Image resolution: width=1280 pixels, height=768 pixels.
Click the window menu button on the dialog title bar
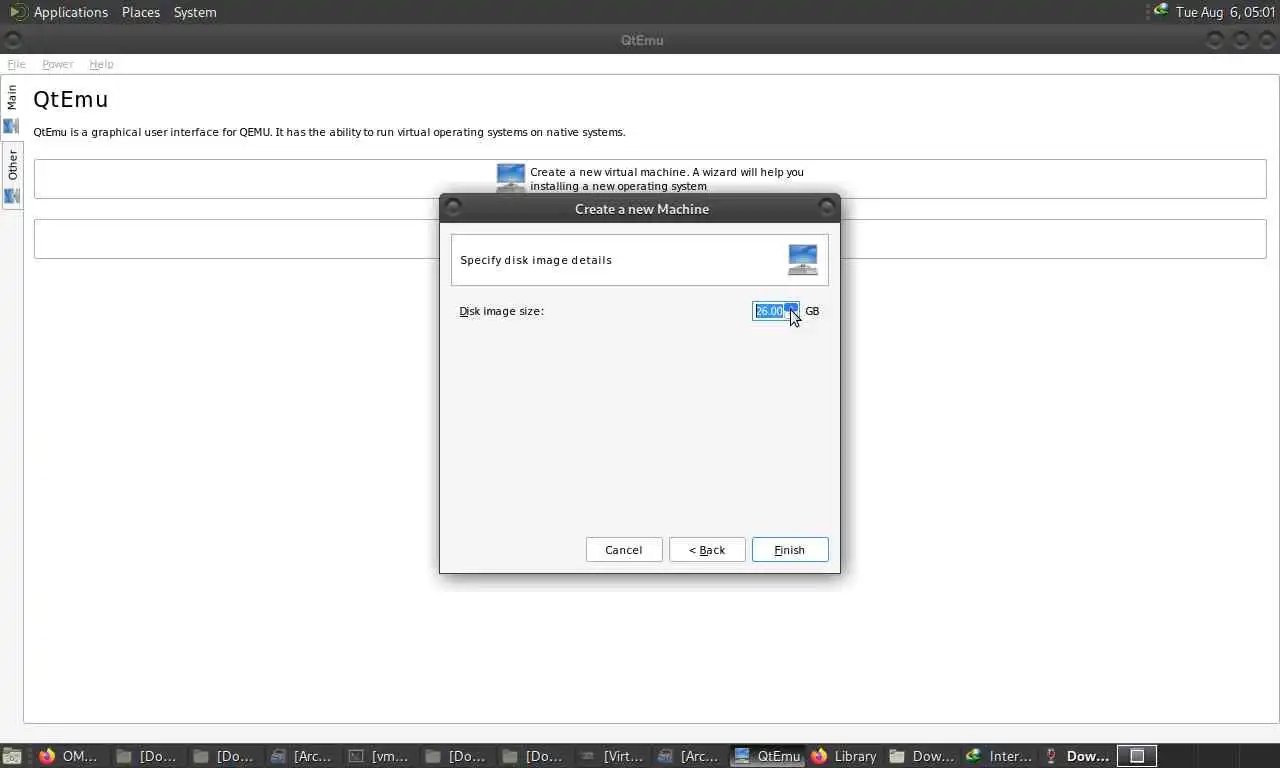click(x=453, y=208)
